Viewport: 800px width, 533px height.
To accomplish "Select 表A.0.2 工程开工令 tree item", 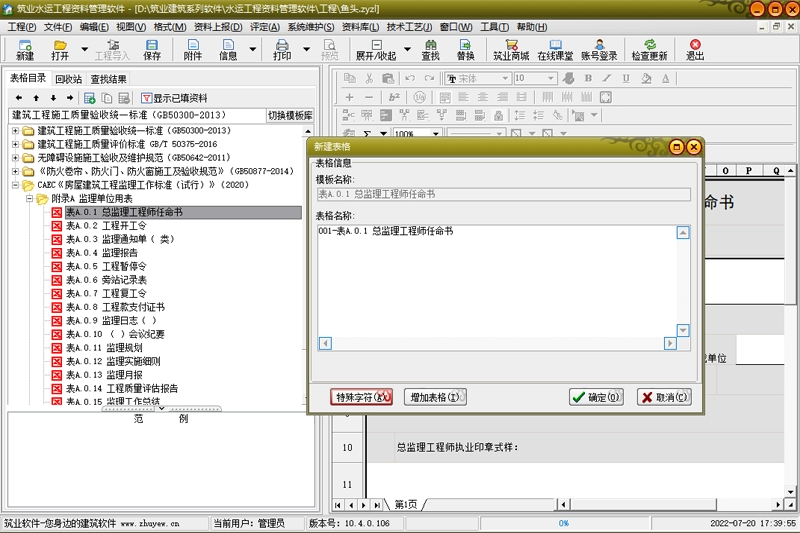I will (106, 225).
